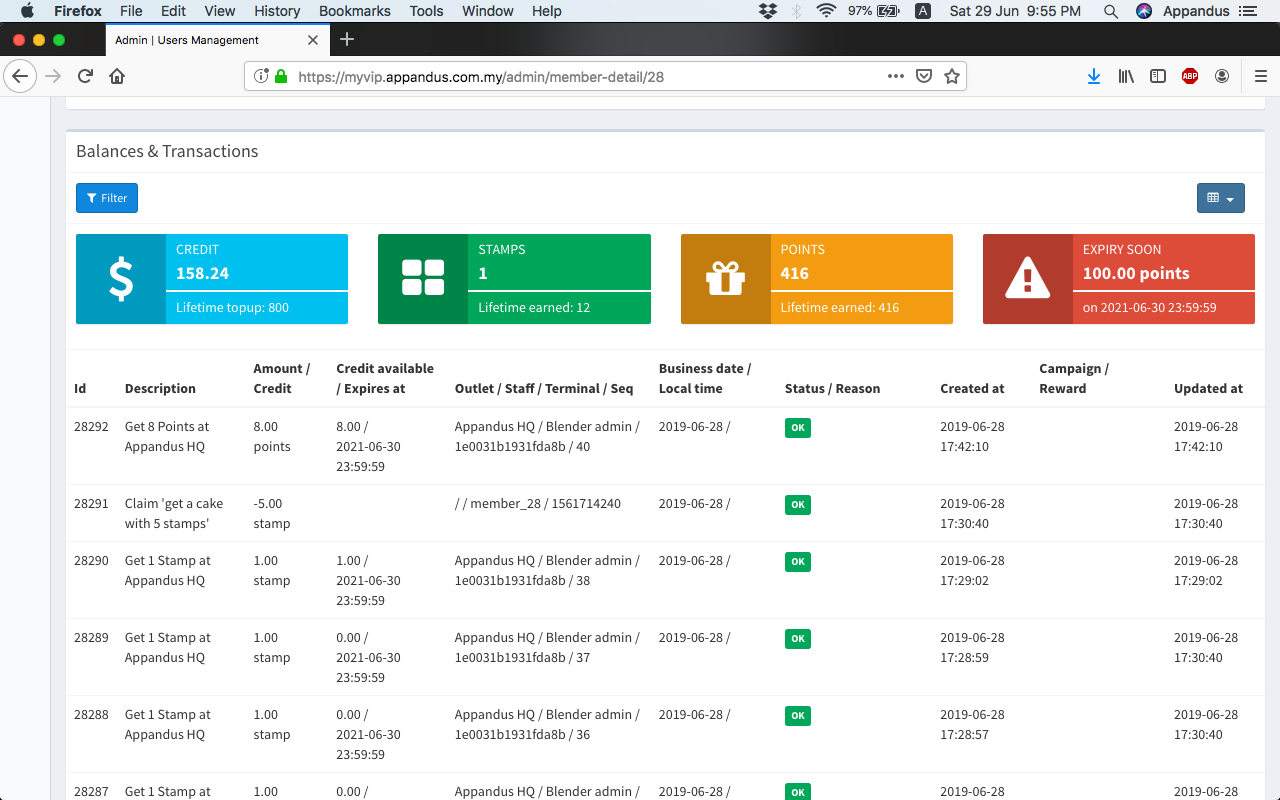Open the Adblock Plus extension
Viewport: 1280px width, 800px height.
point(1190,76)
